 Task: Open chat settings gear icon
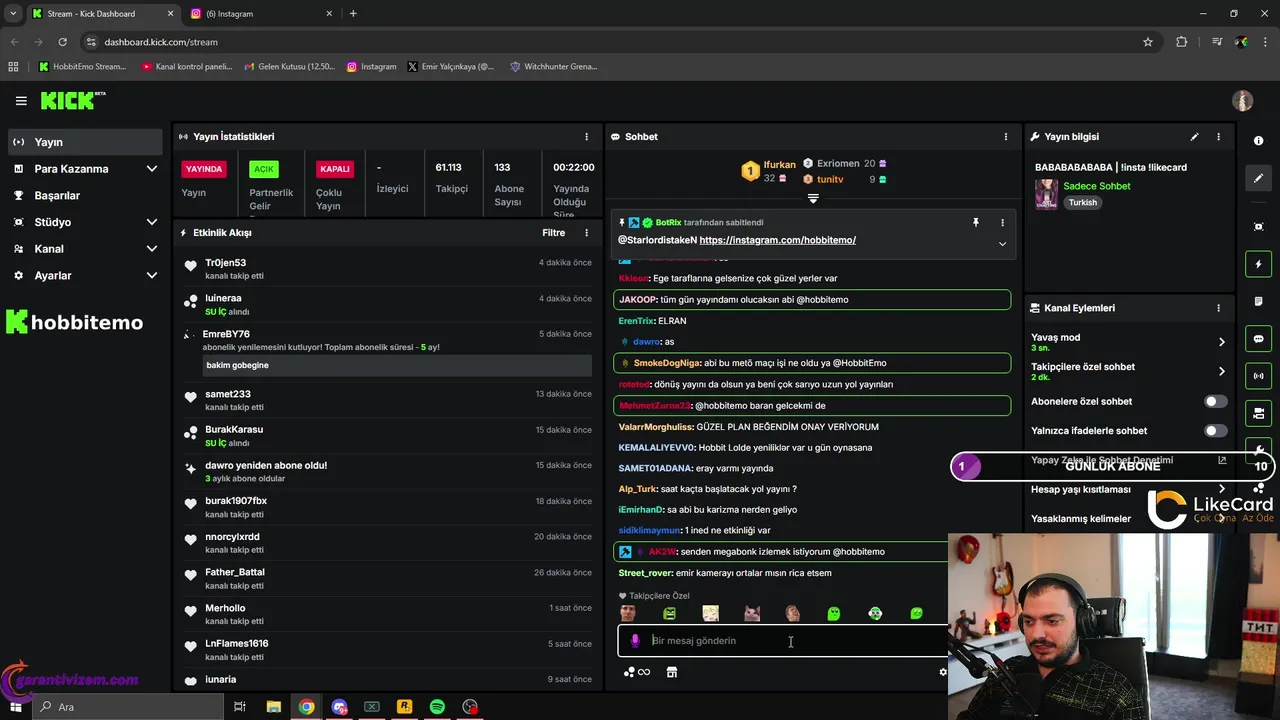click(x=942, y=672)
